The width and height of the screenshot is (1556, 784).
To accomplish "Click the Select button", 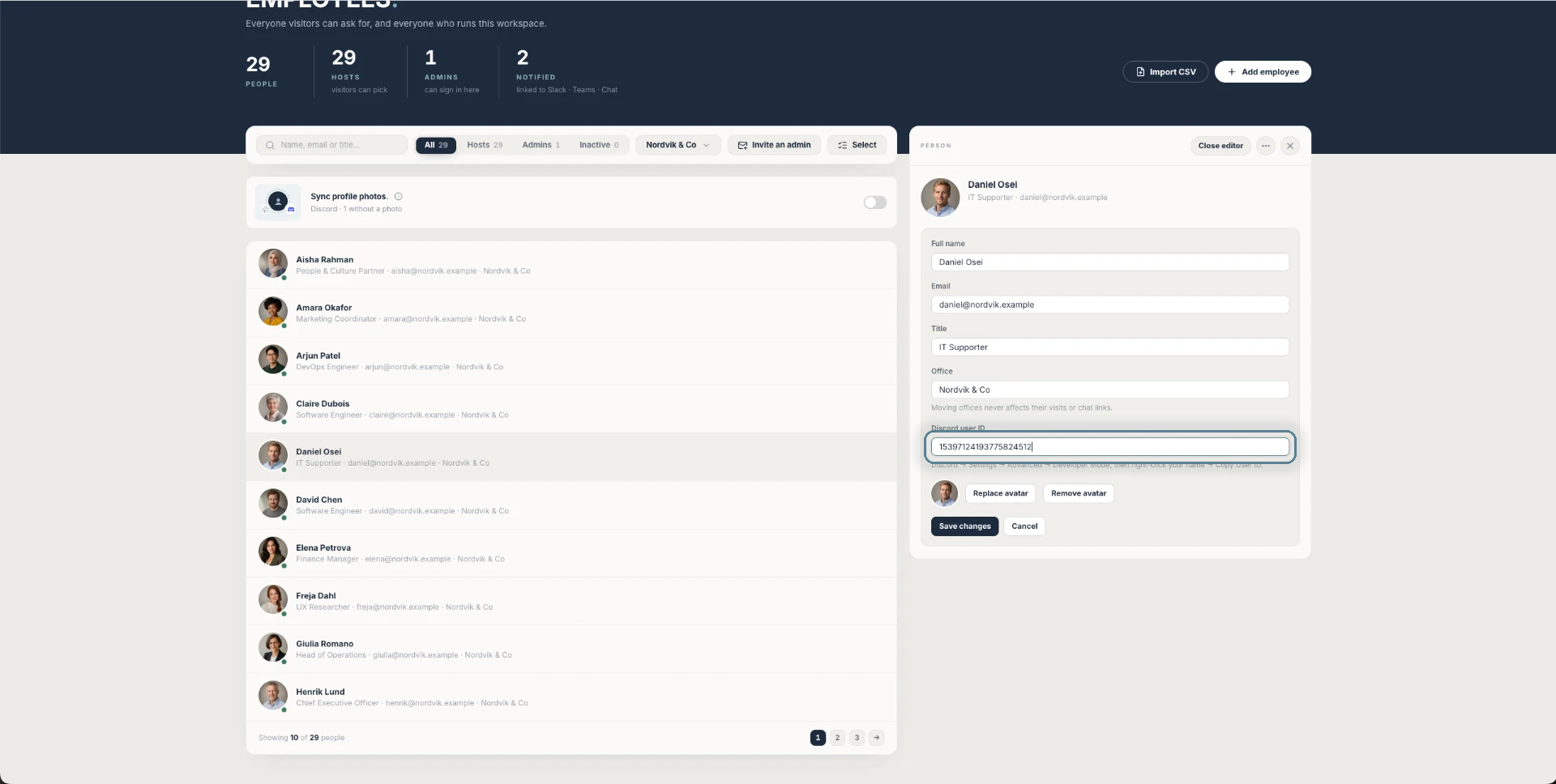I will (857, 145).
